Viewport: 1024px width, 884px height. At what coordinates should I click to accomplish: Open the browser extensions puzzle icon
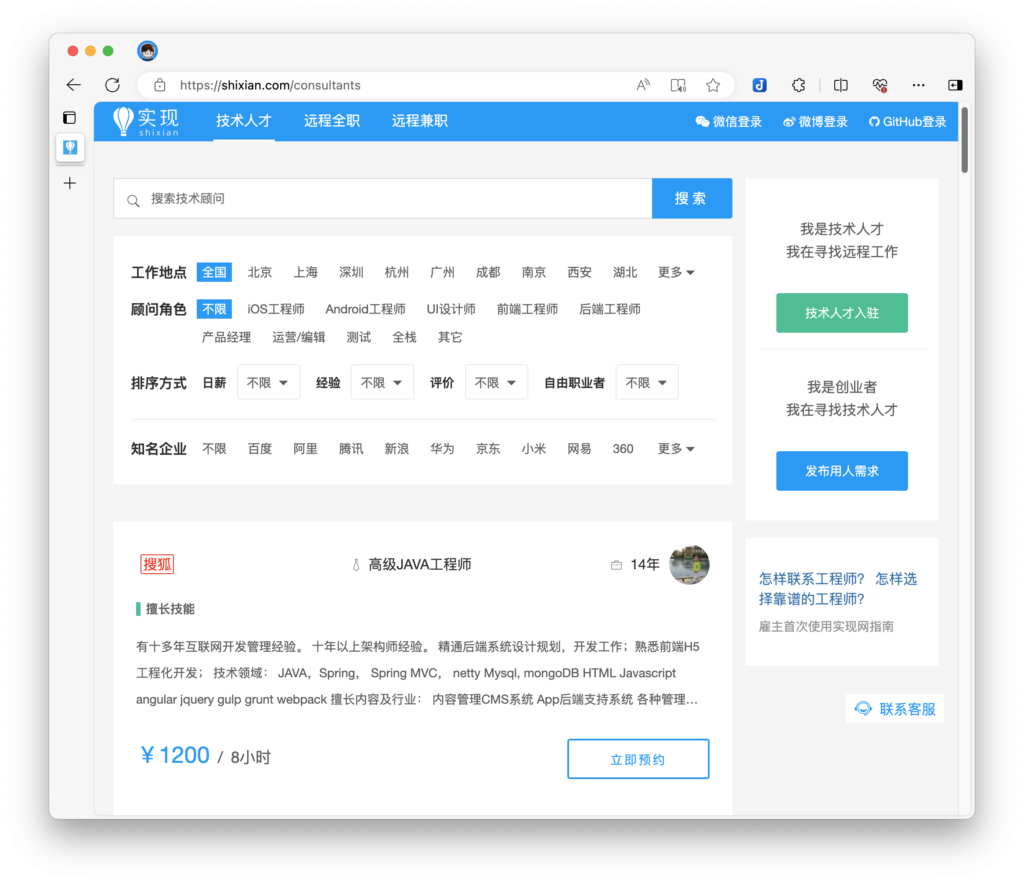coord(798,85)
